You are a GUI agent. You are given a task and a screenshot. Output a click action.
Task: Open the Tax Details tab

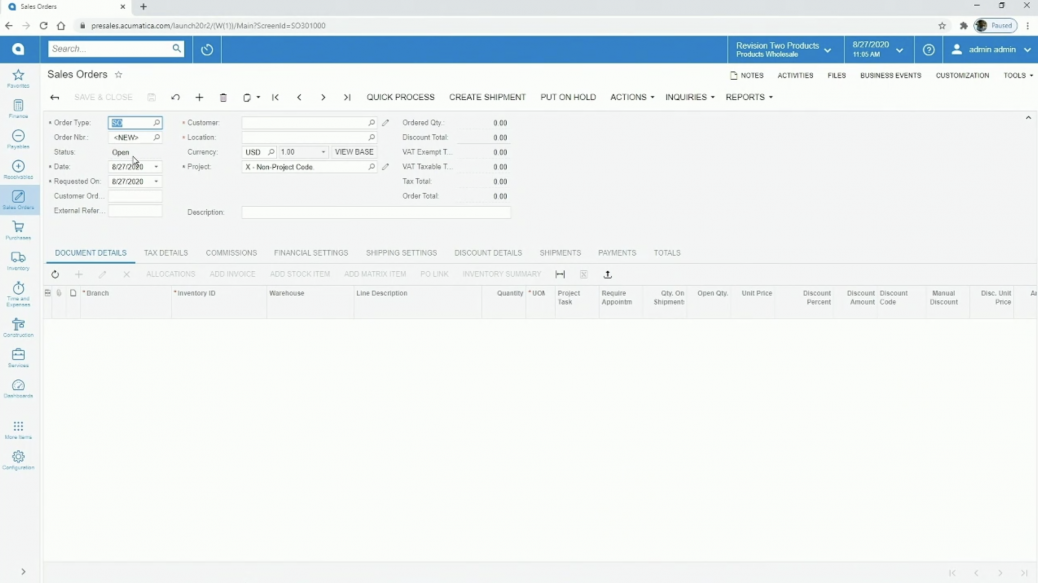[165, 253]
